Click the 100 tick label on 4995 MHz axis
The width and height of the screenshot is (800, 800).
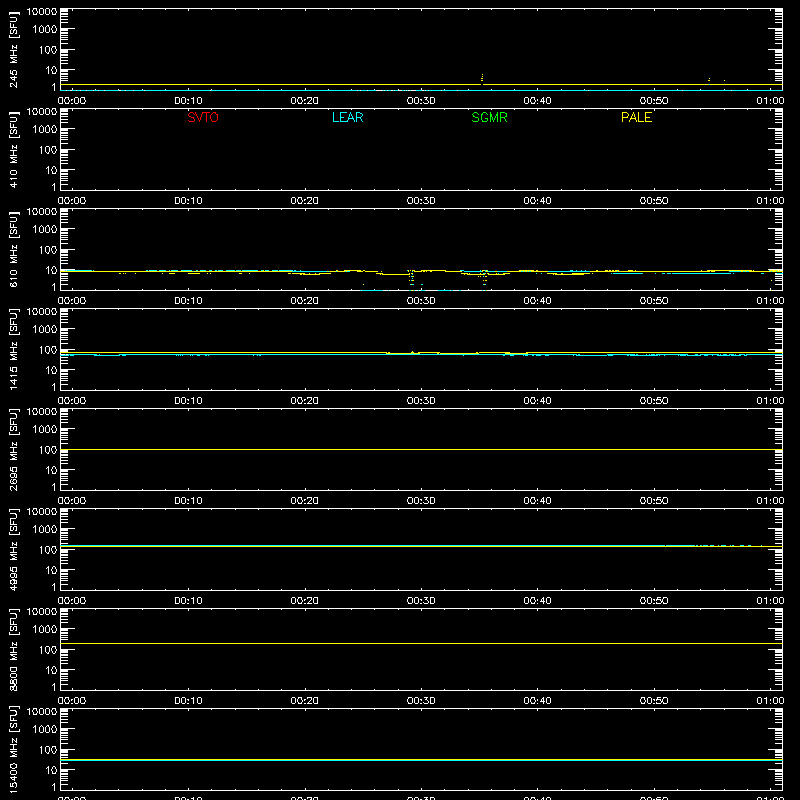pos(48,550)
